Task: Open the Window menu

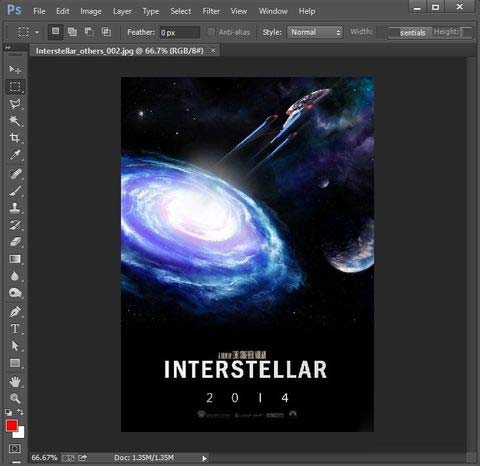Action: [x=273, y=11]
